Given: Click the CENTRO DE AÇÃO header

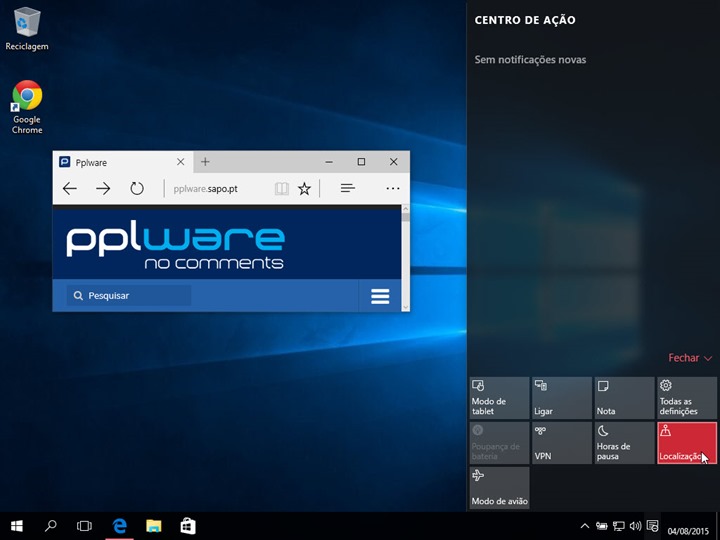Looking at the screenshot, I should pos(525,20).
